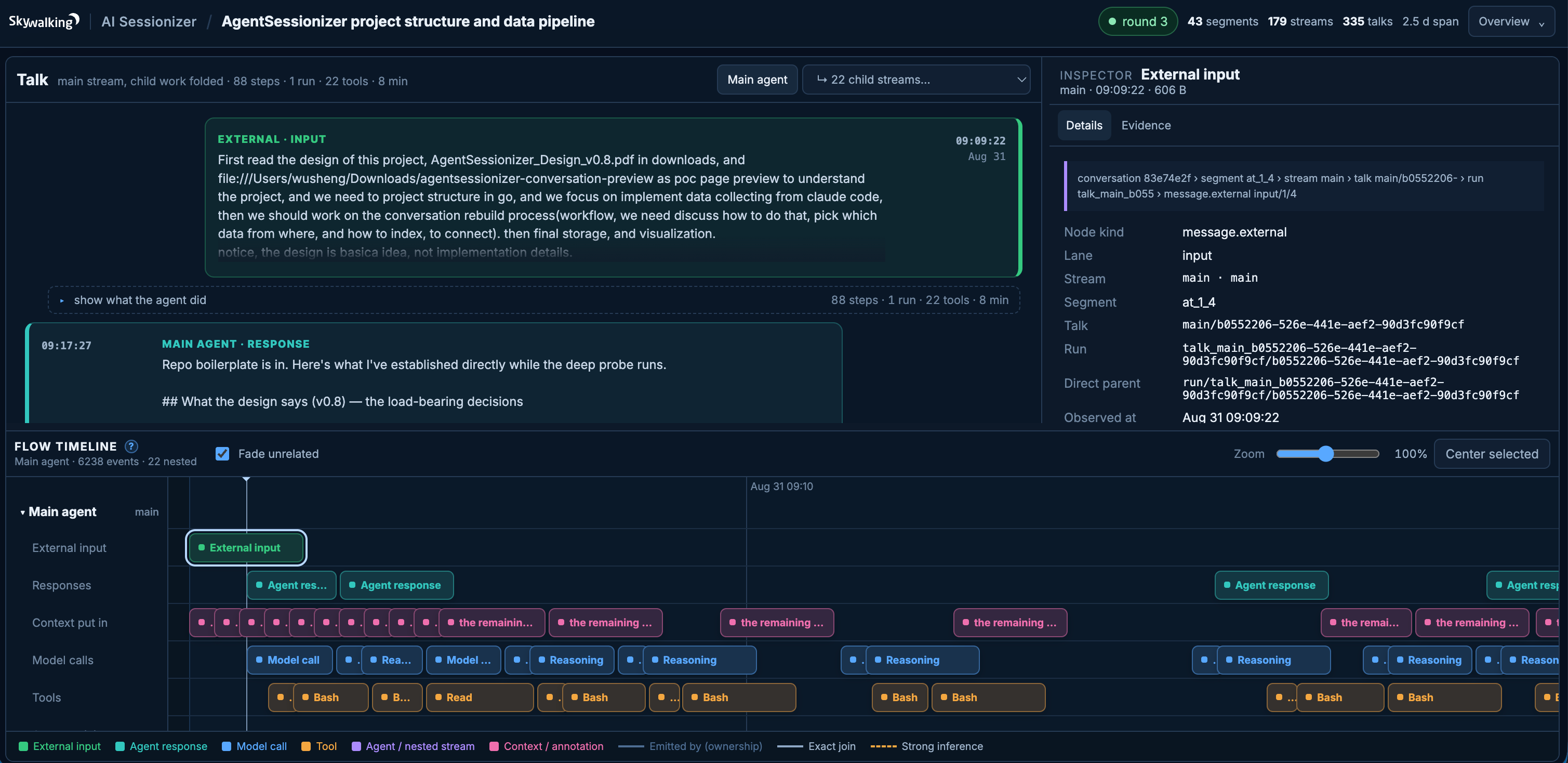Select the Model call timeline block
Viewport: 1568px width, 763px height.
290,660
